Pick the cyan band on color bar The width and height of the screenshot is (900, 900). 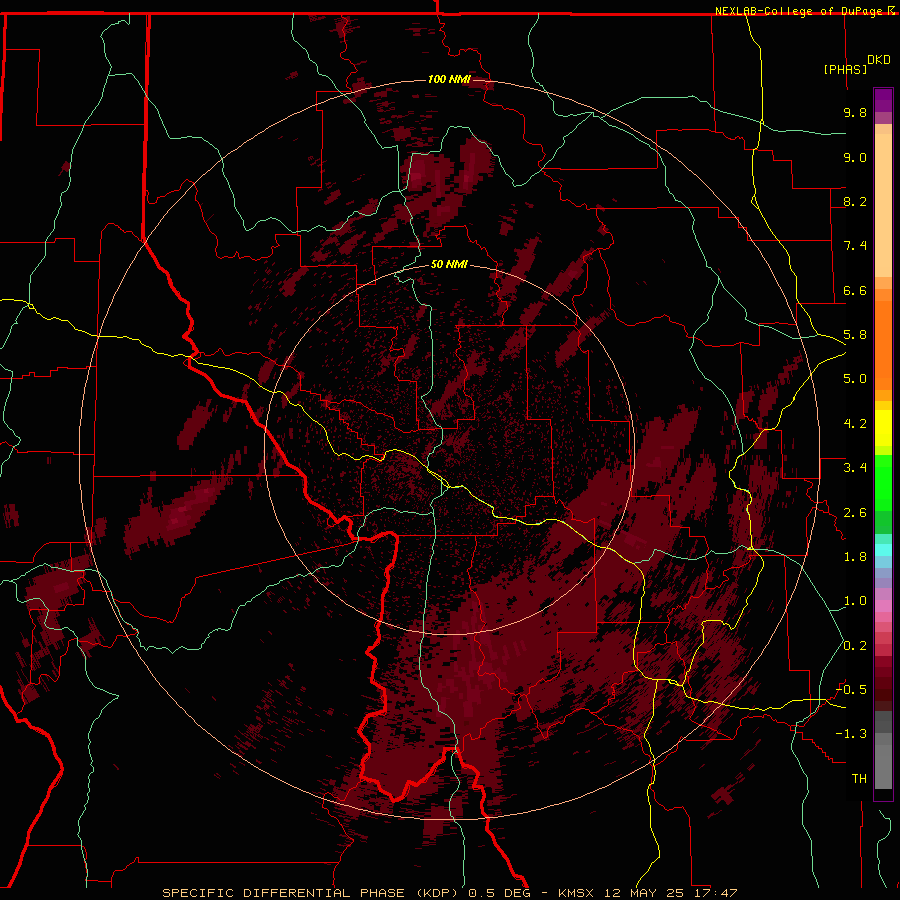[883, 550]
